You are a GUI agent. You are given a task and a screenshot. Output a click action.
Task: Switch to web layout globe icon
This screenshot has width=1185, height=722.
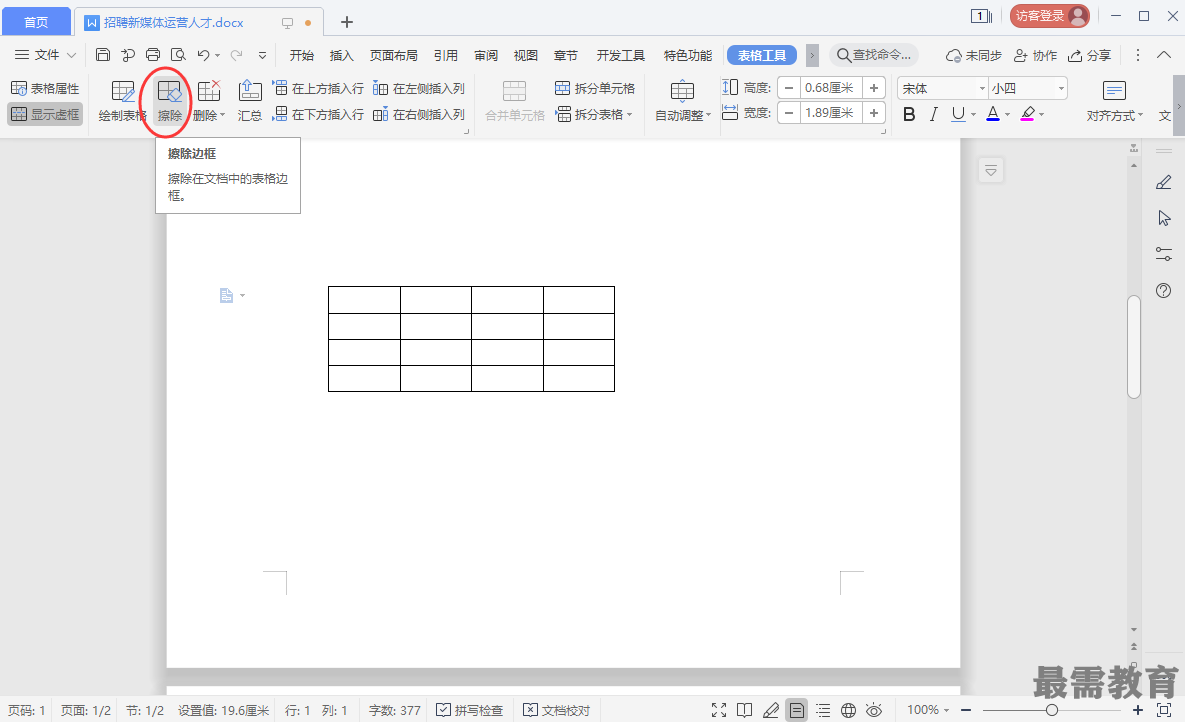849,710
